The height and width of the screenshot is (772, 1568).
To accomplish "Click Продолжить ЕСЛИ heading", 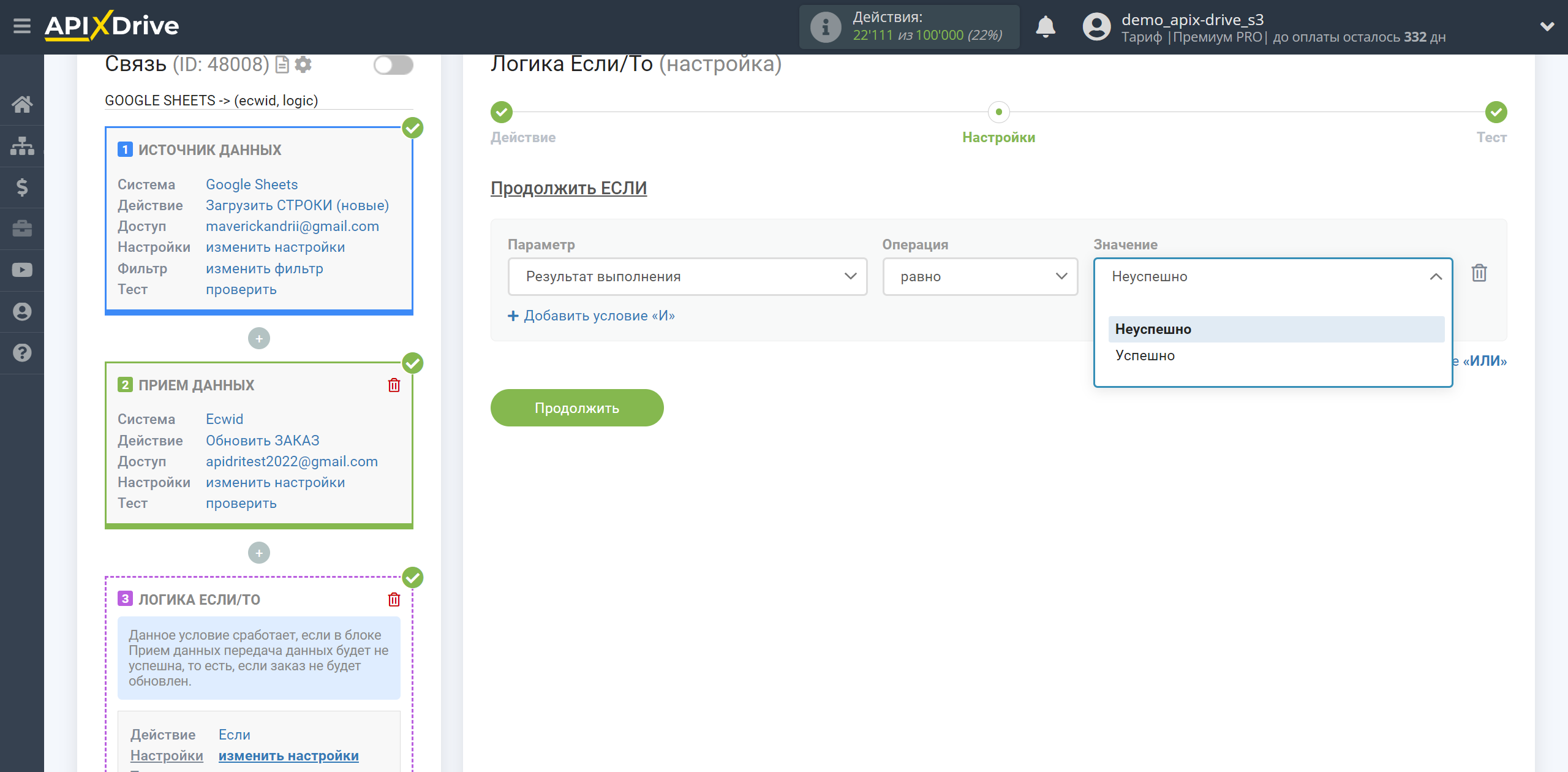I will (568, 188).
